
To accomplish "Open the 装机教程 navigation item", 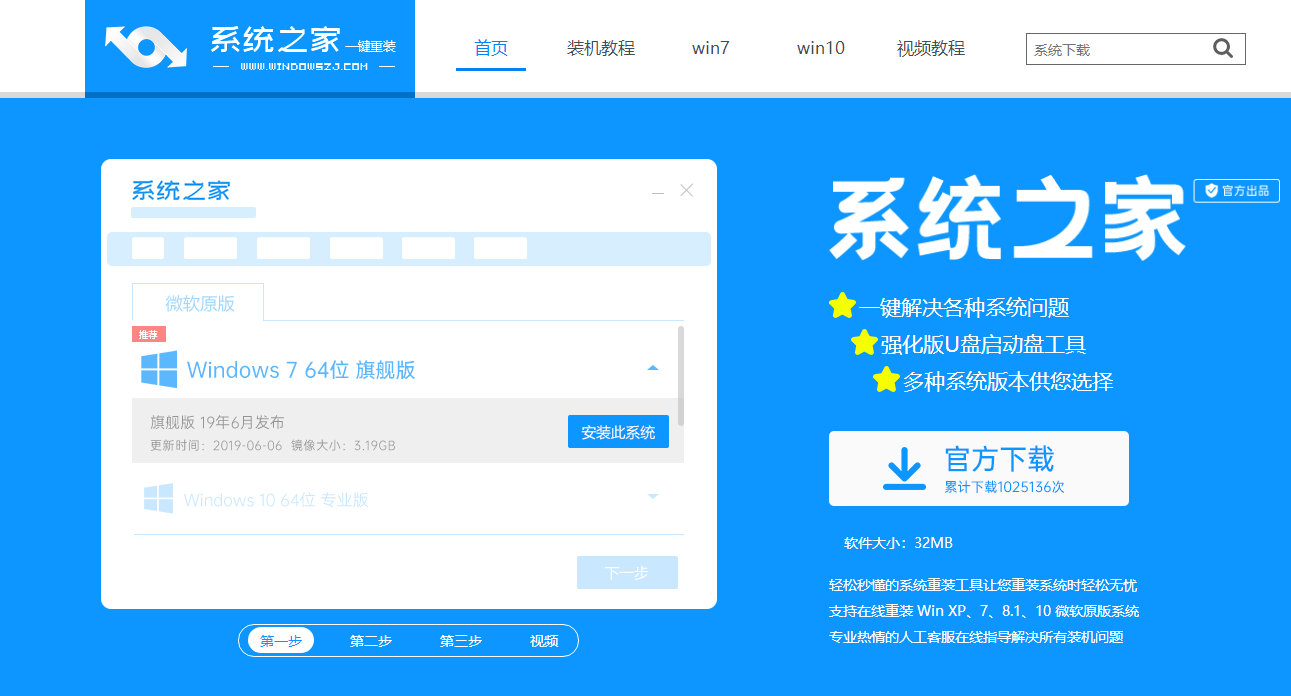I will pos(601,48).
